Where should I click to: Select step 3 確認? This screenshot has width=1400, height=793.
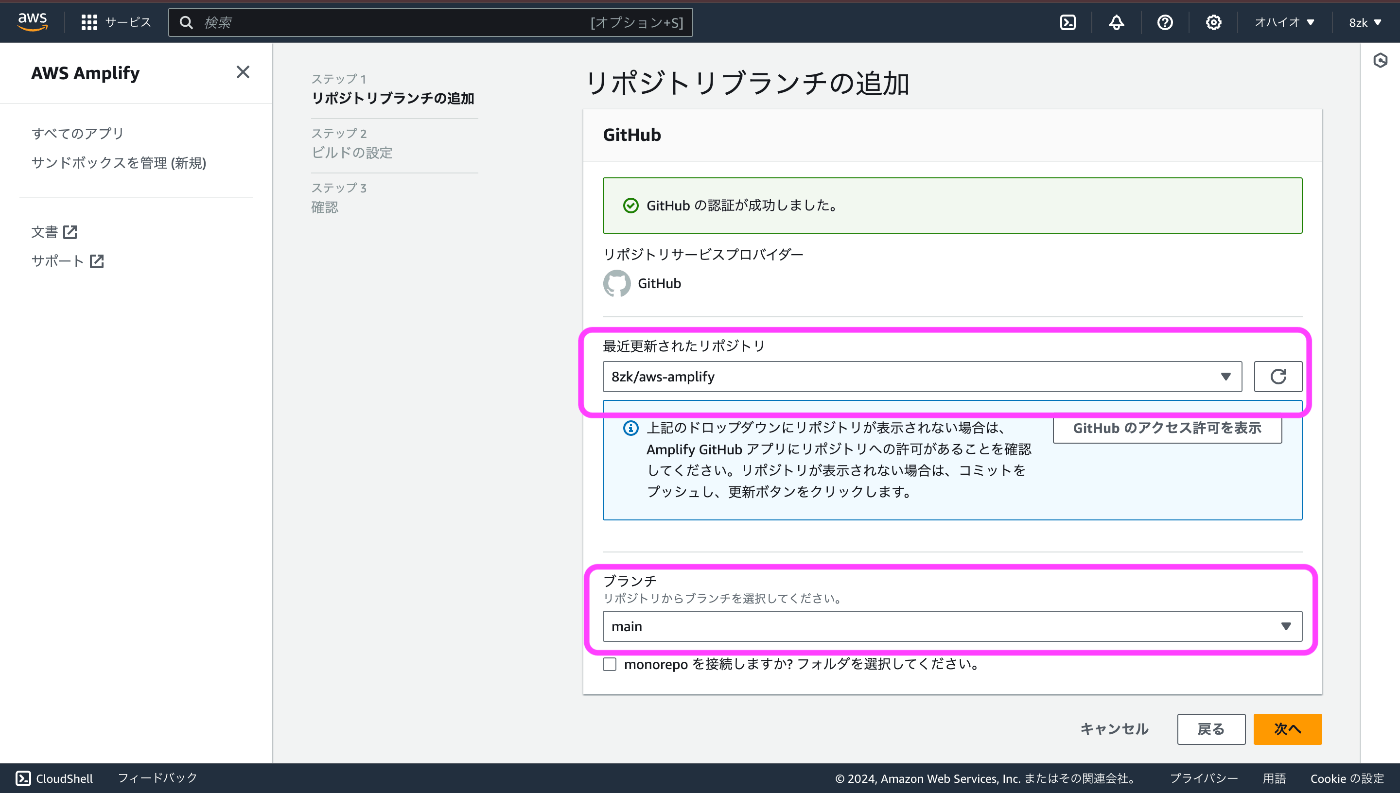325,207
